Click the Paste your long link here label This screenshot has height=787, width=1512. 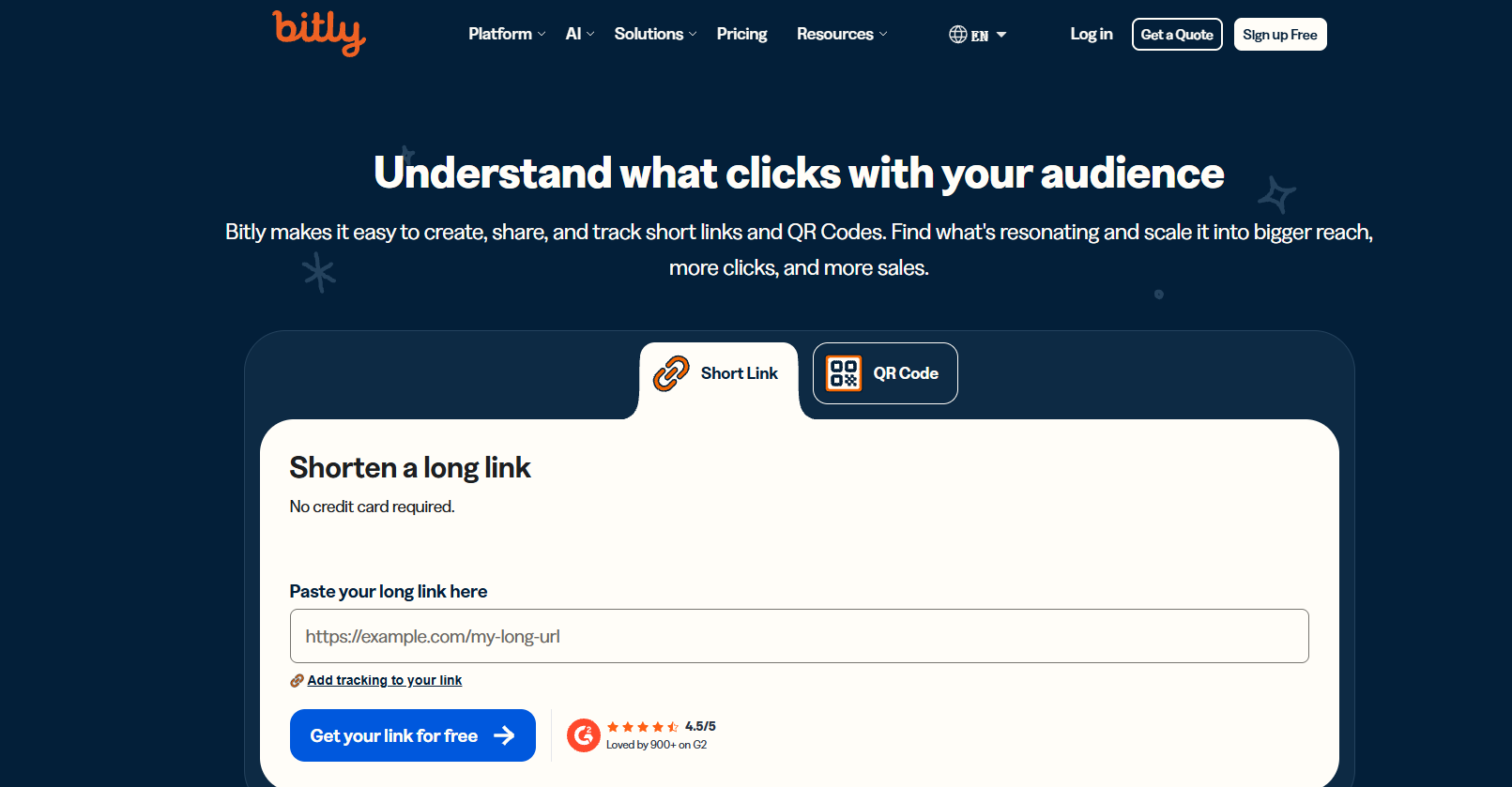pos(389,592)
